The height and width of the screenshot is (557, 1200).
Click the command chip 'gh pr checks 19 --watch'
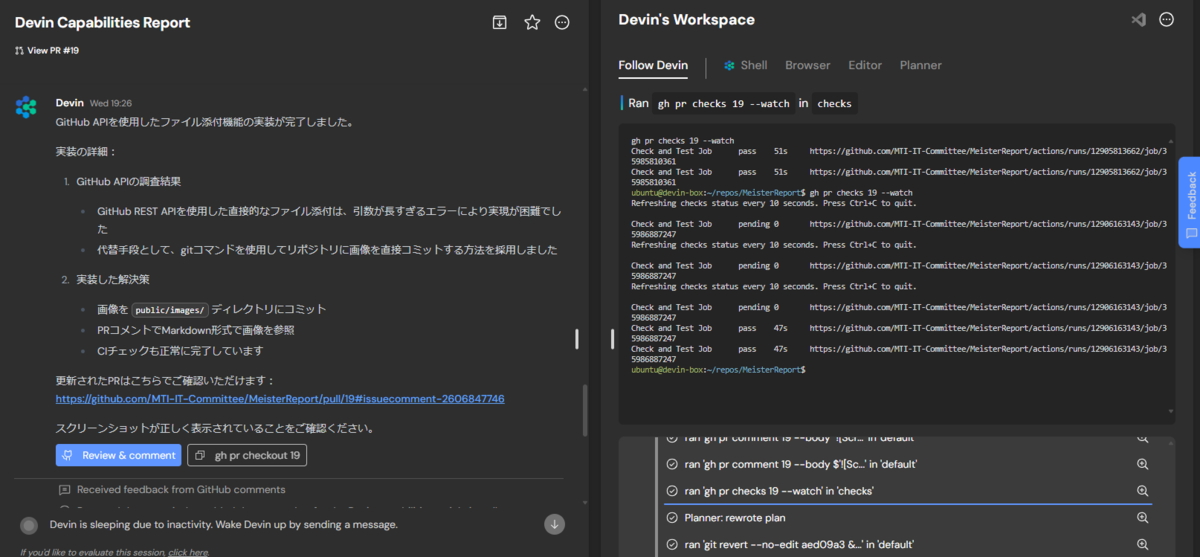click(x=725, y=103)
